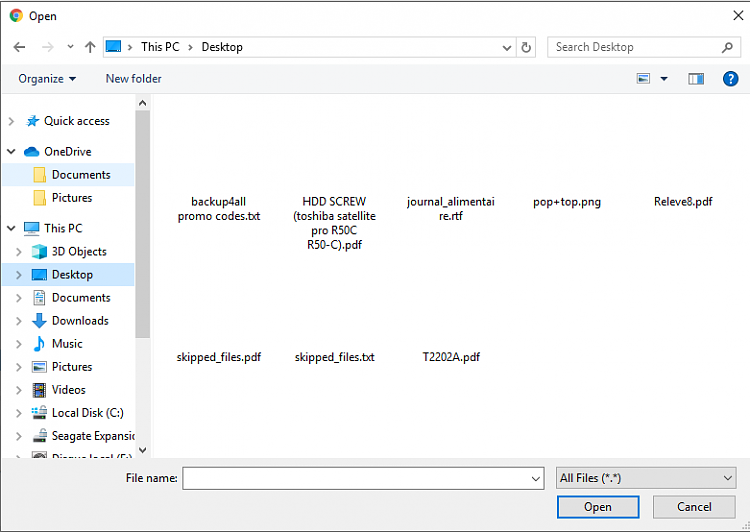750x532 pixels.
Task: Click the Music note icon
Action: tap(39, 344)
